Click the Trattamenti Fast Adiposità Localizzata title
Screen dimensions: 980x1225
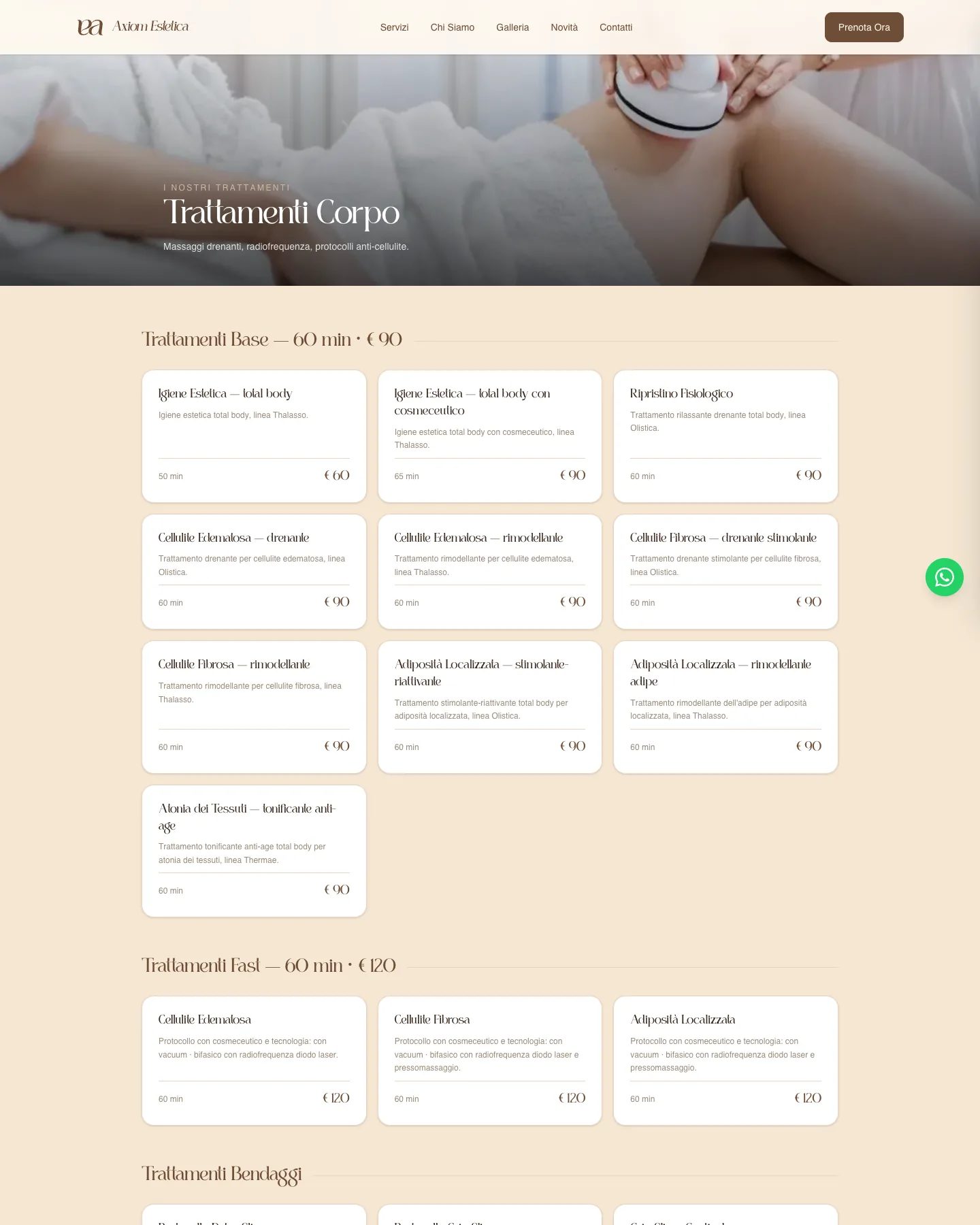pyautogui.click(x=683, y=1019)
